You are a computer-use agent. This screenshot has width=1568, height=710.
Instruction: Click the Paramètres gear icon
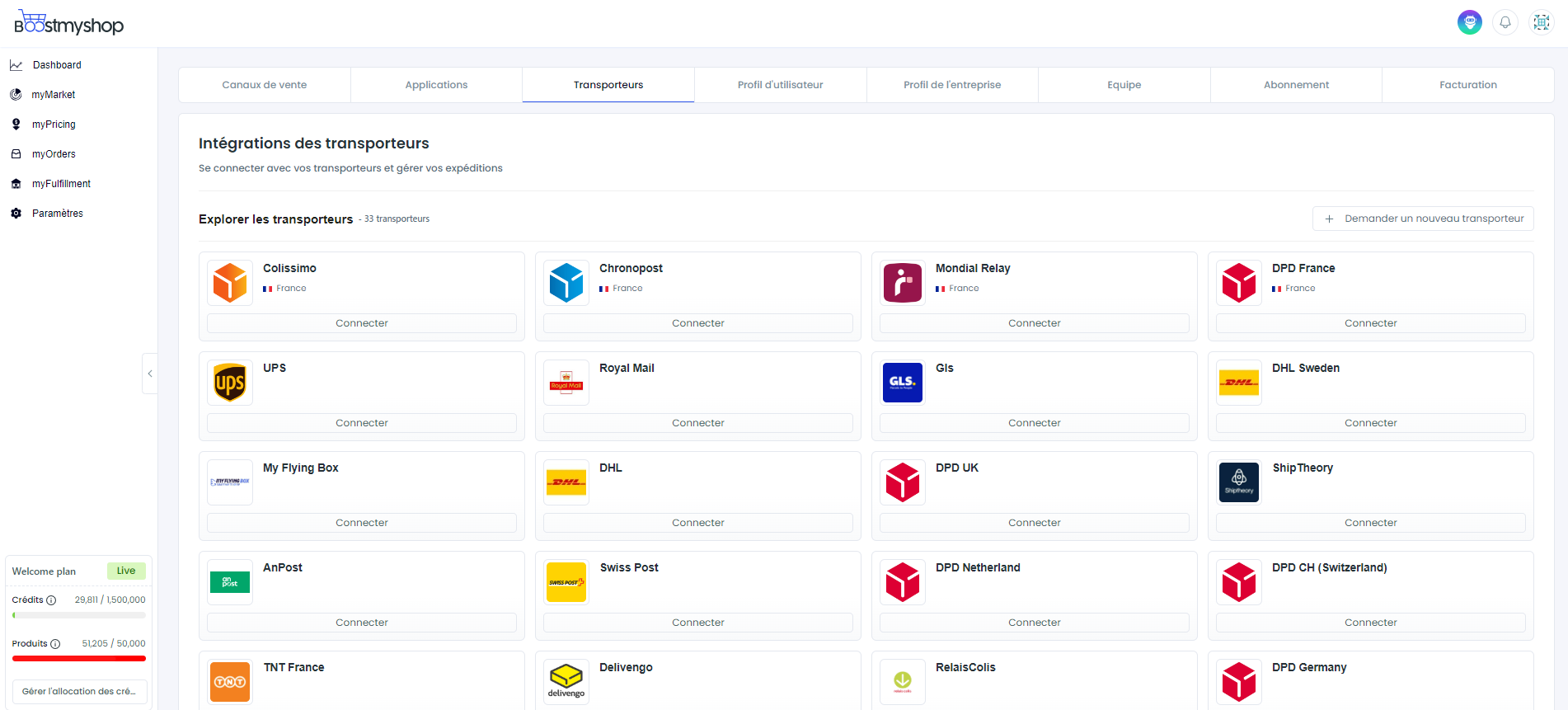(x=16, y=214)
